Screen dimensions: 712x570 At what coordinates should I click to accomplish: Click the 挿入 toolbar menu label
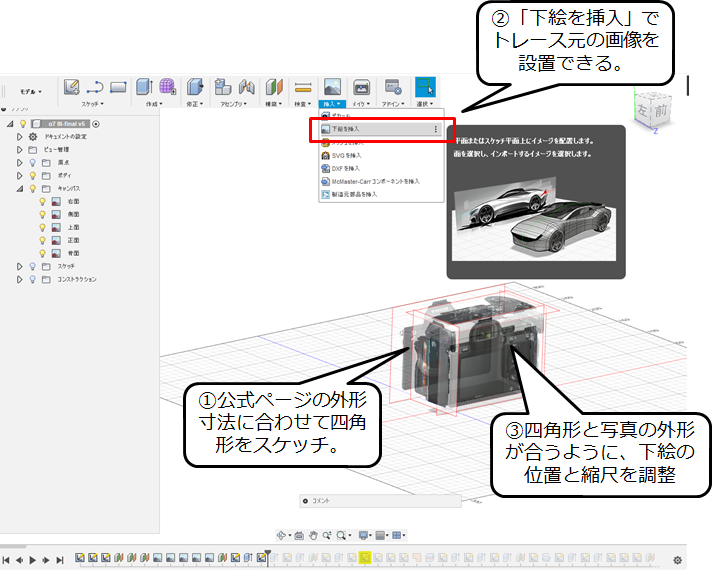pyautogui.click(x=332, y=104)
